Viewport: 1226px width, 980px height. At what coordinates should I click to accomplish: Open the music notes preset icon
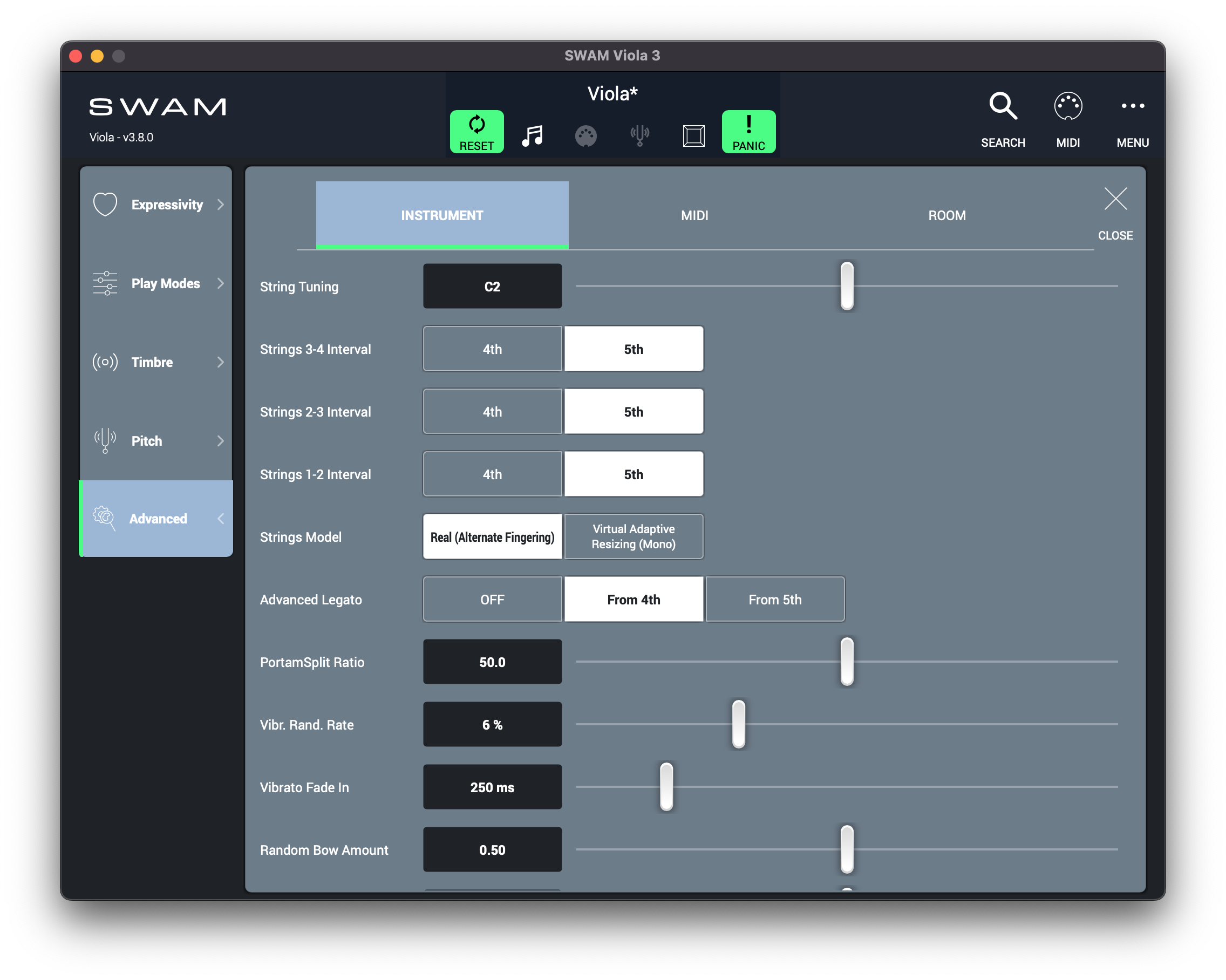click(x=532, y=135)
